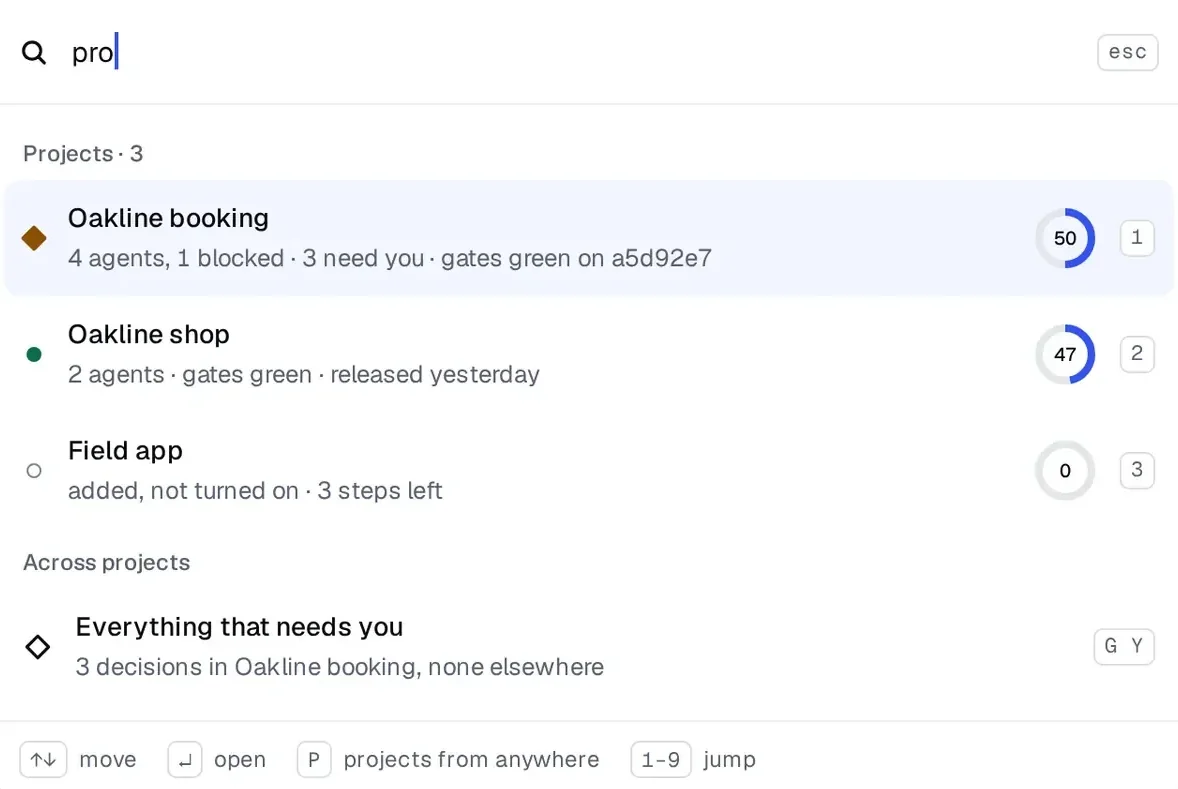
Task: Click the outlined diamond icon for Everything that needs you
Action: click(38, 647)
